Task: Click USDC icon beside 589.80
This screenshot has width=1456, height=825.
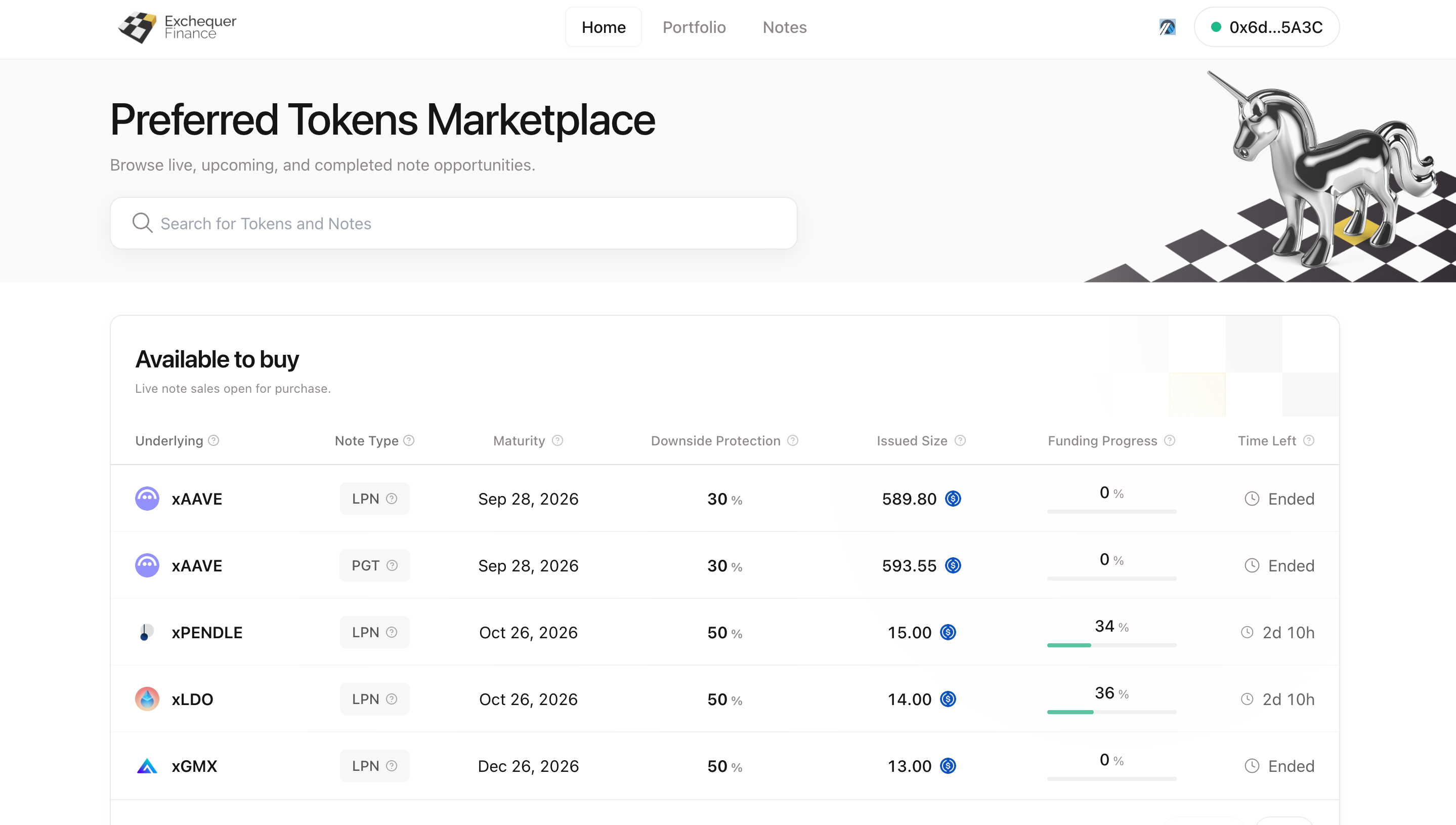Action: [953, 499]
